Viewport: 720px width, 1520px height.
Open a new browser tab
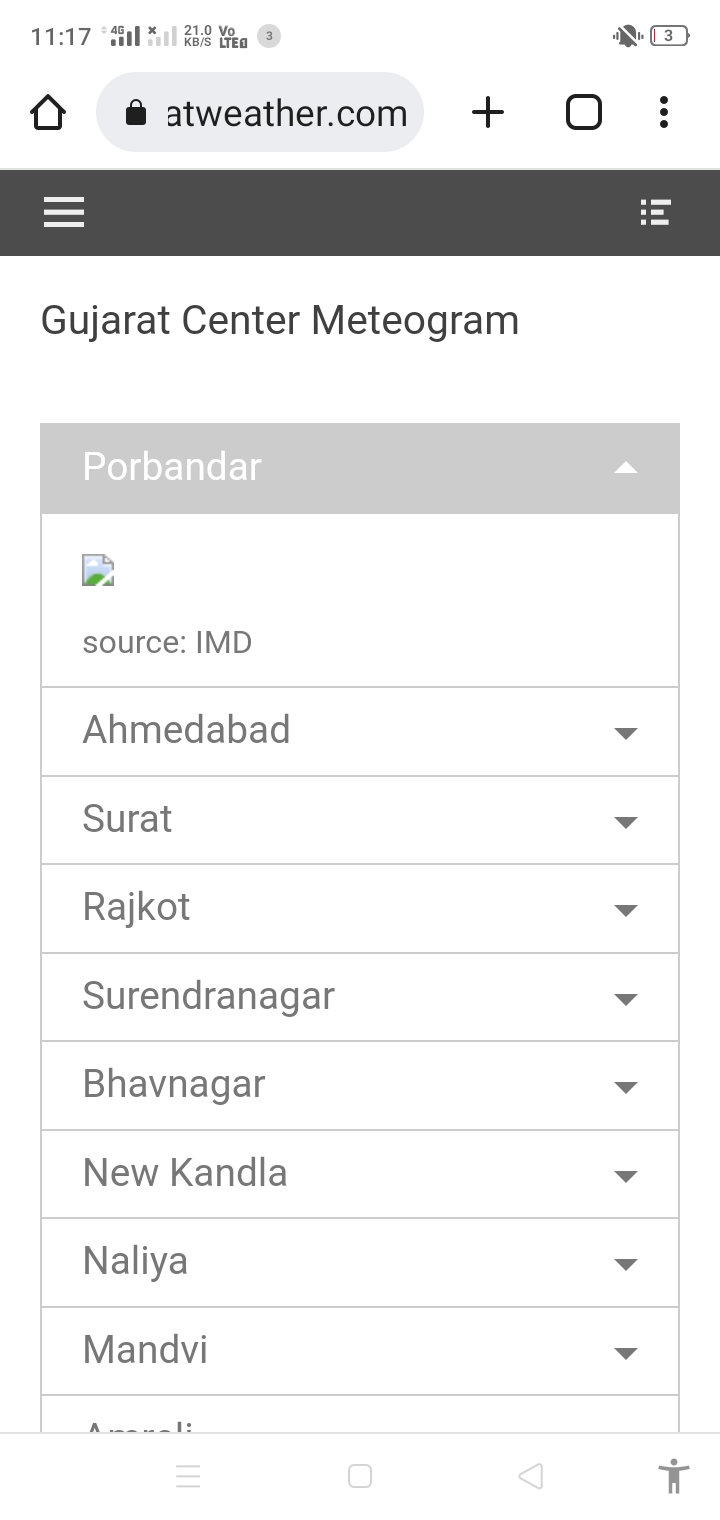tap(487, 113)
